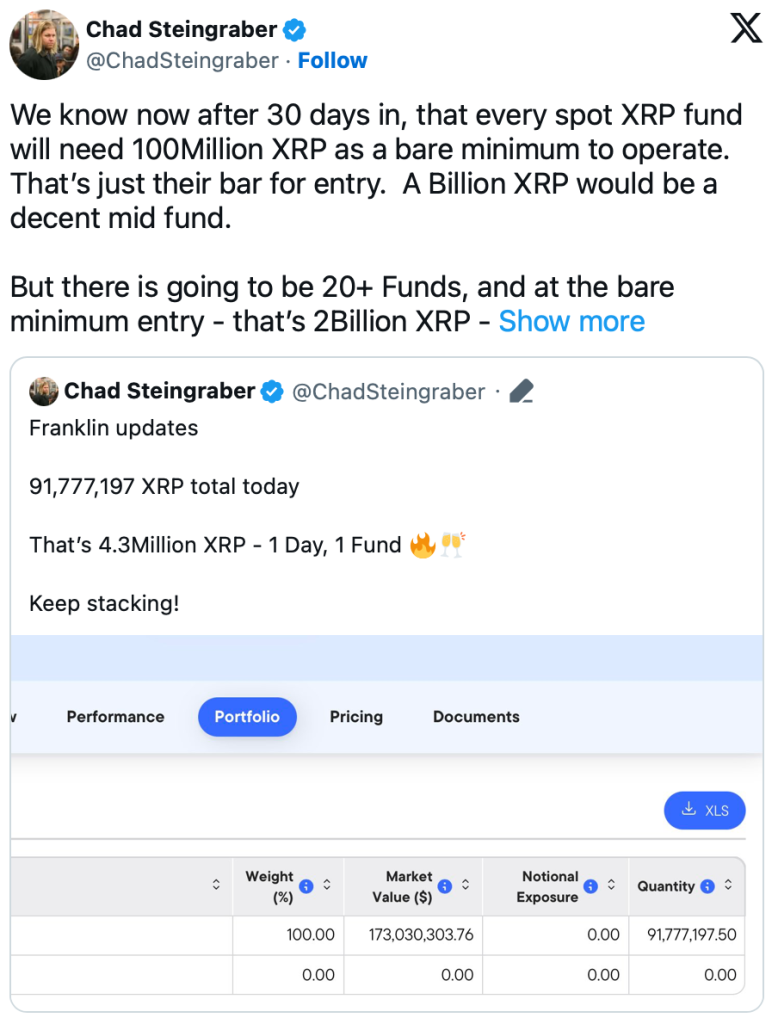The width and height of the screenshot is (778, 1024).
Task: Click info icon next to Weight (%)
Action: coord(307,886)
